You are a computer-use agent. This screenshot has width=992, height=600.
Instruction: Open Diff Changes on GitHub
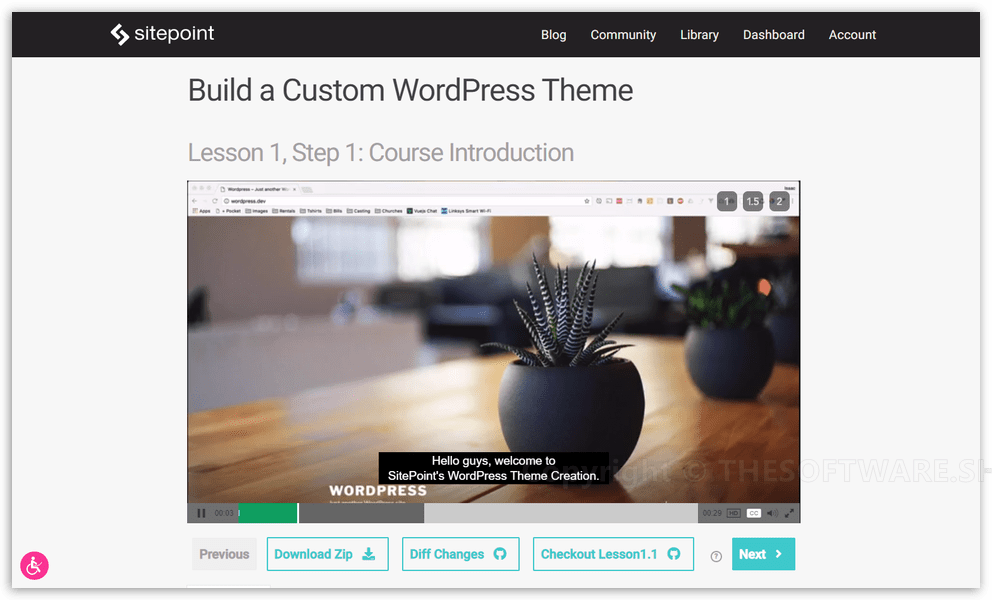coord(461,554)
